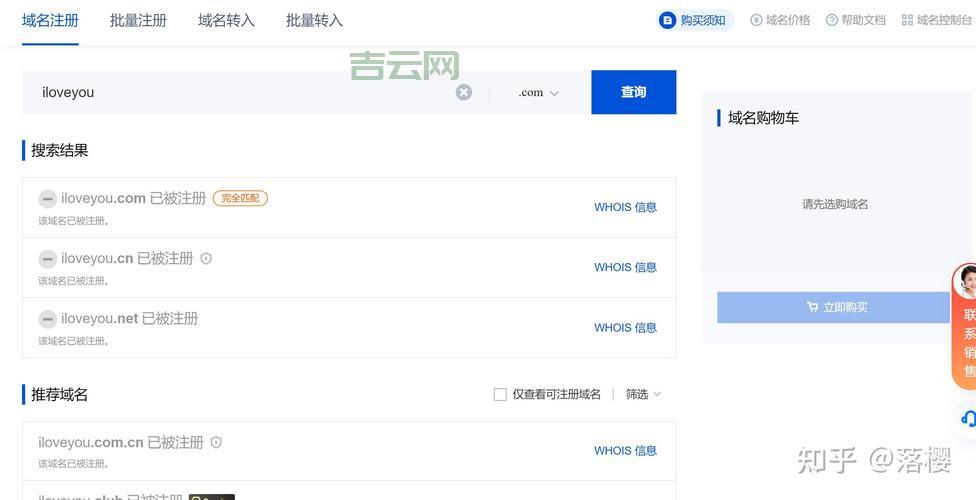This screenshot has width=976, height=500.
Task: Select the iloveyou.cn 已被注册 result text
Action: pyautogui.click(x=127, y=258)
